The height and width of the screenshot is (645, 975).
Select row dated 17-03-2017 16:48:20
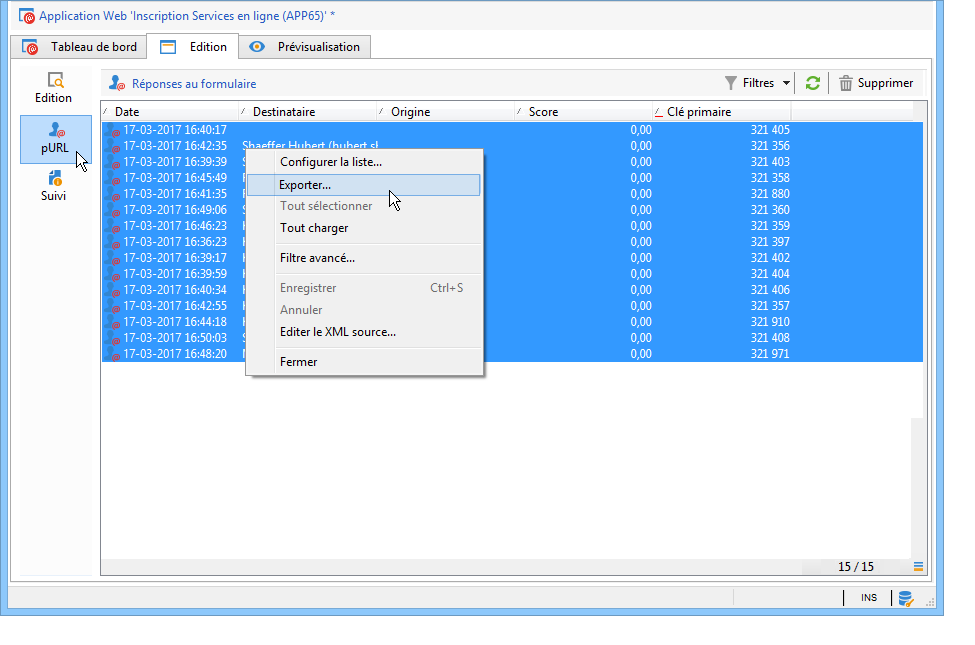click(x=512, y=353)
